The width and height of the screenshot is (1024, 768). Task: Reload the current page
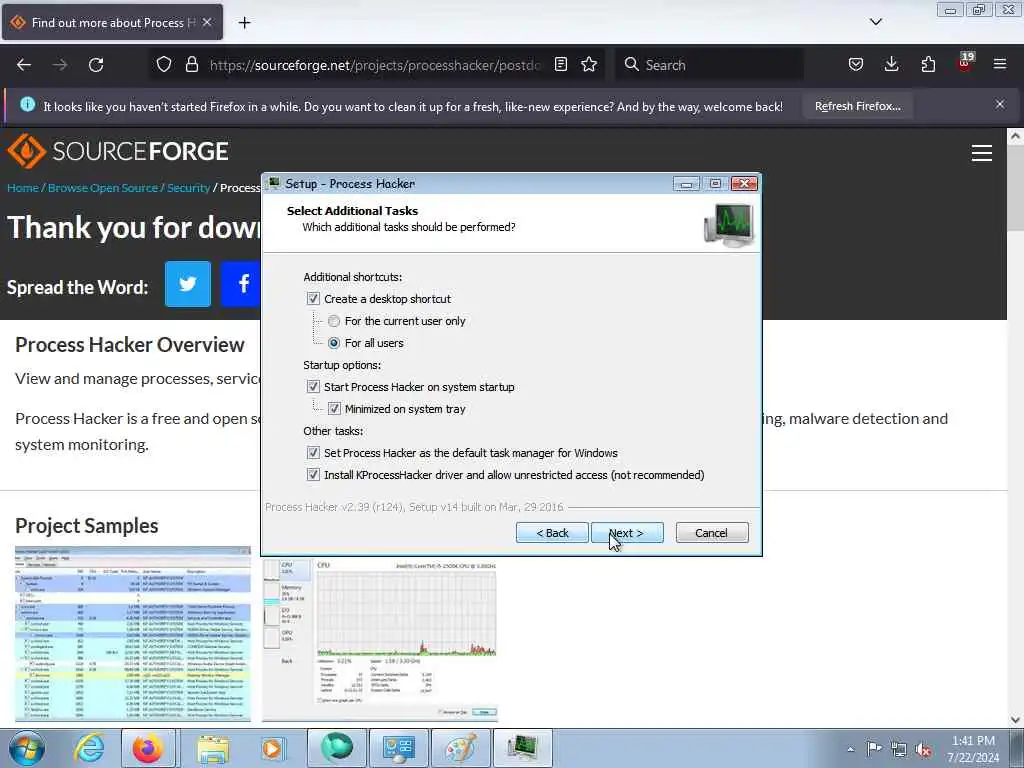96,65
